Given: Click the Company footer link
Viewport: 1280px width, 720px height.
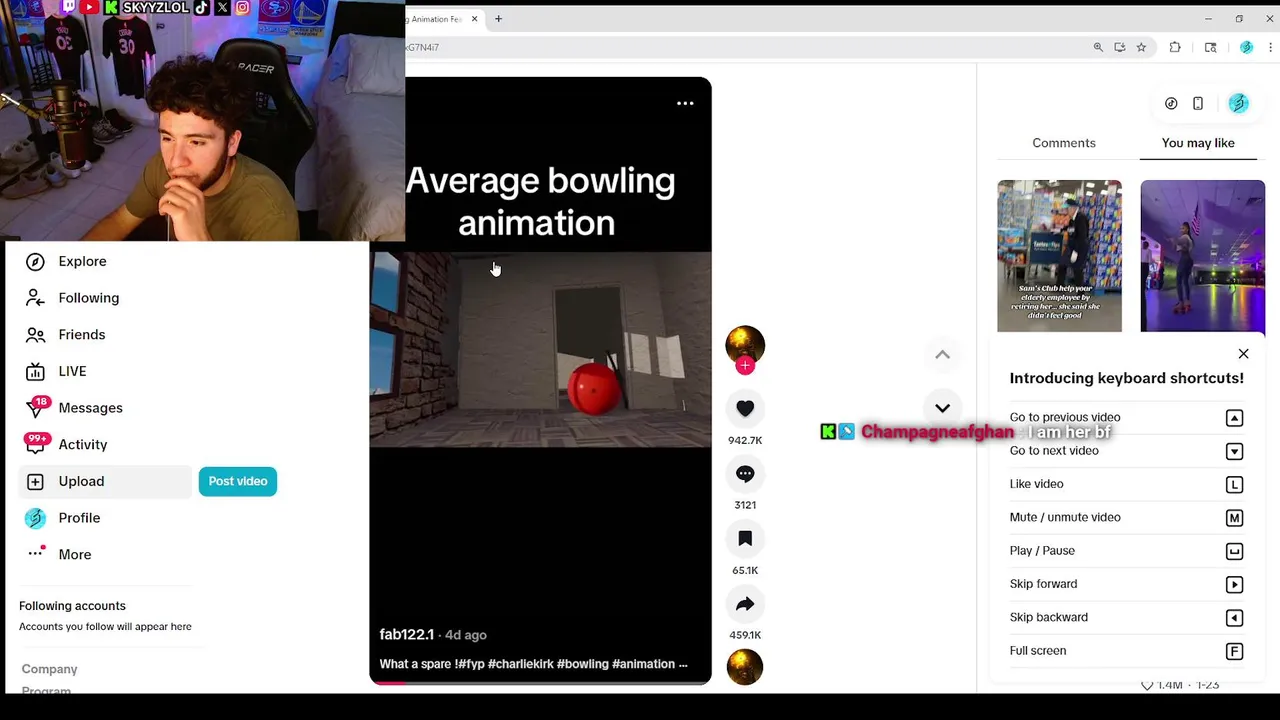Looking at the screenshot, I should coord(49,669).
